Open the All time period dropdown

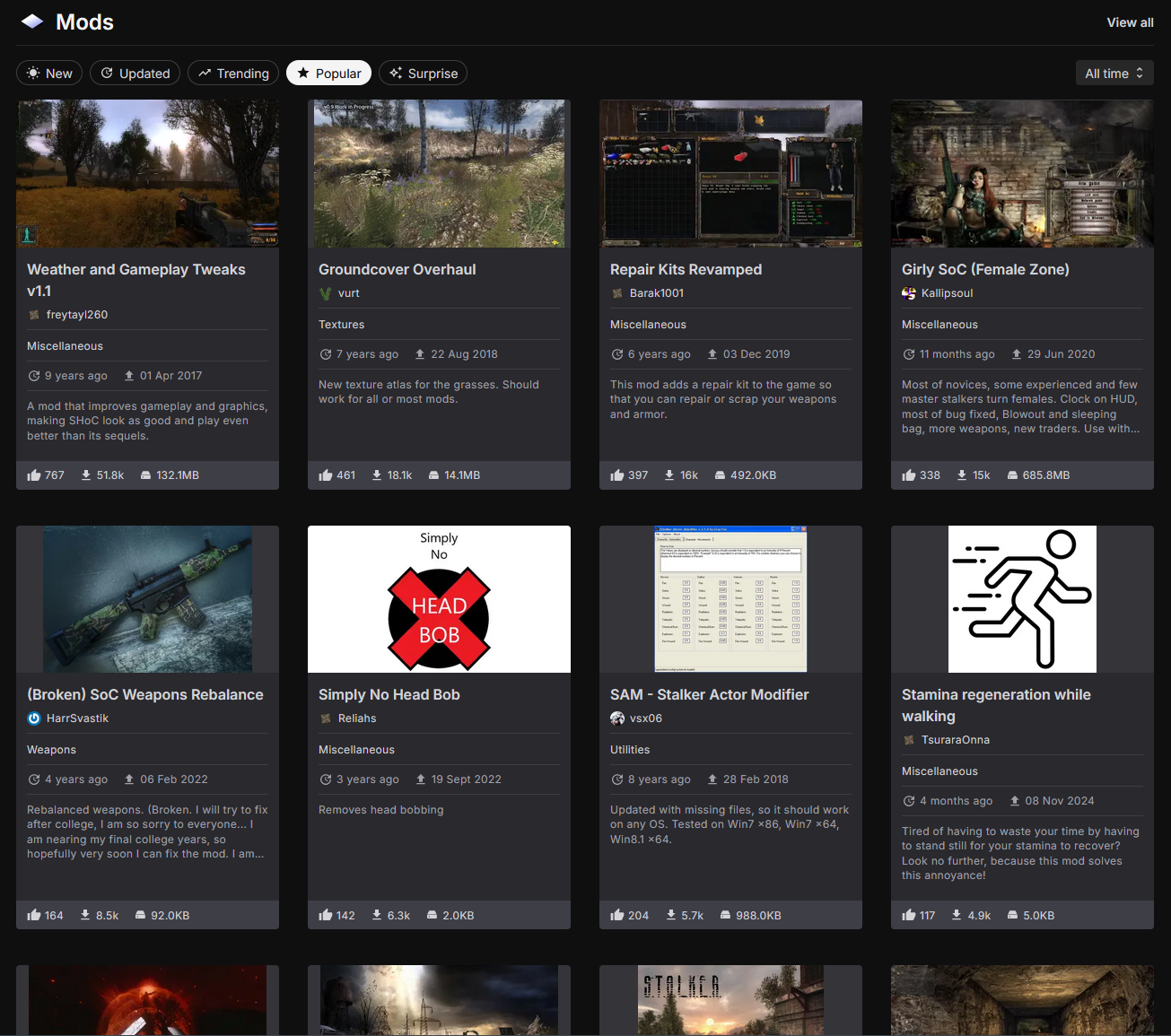1114,74
